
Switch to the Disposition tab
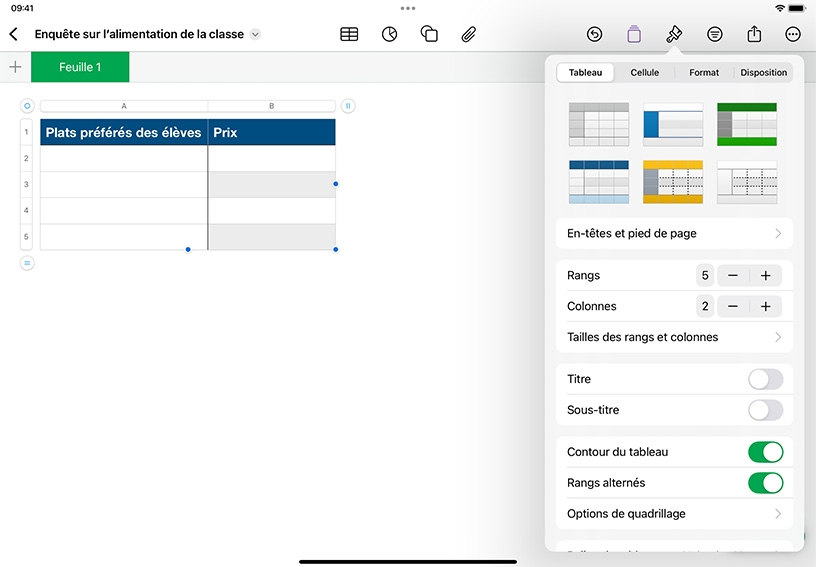point(763,73)
